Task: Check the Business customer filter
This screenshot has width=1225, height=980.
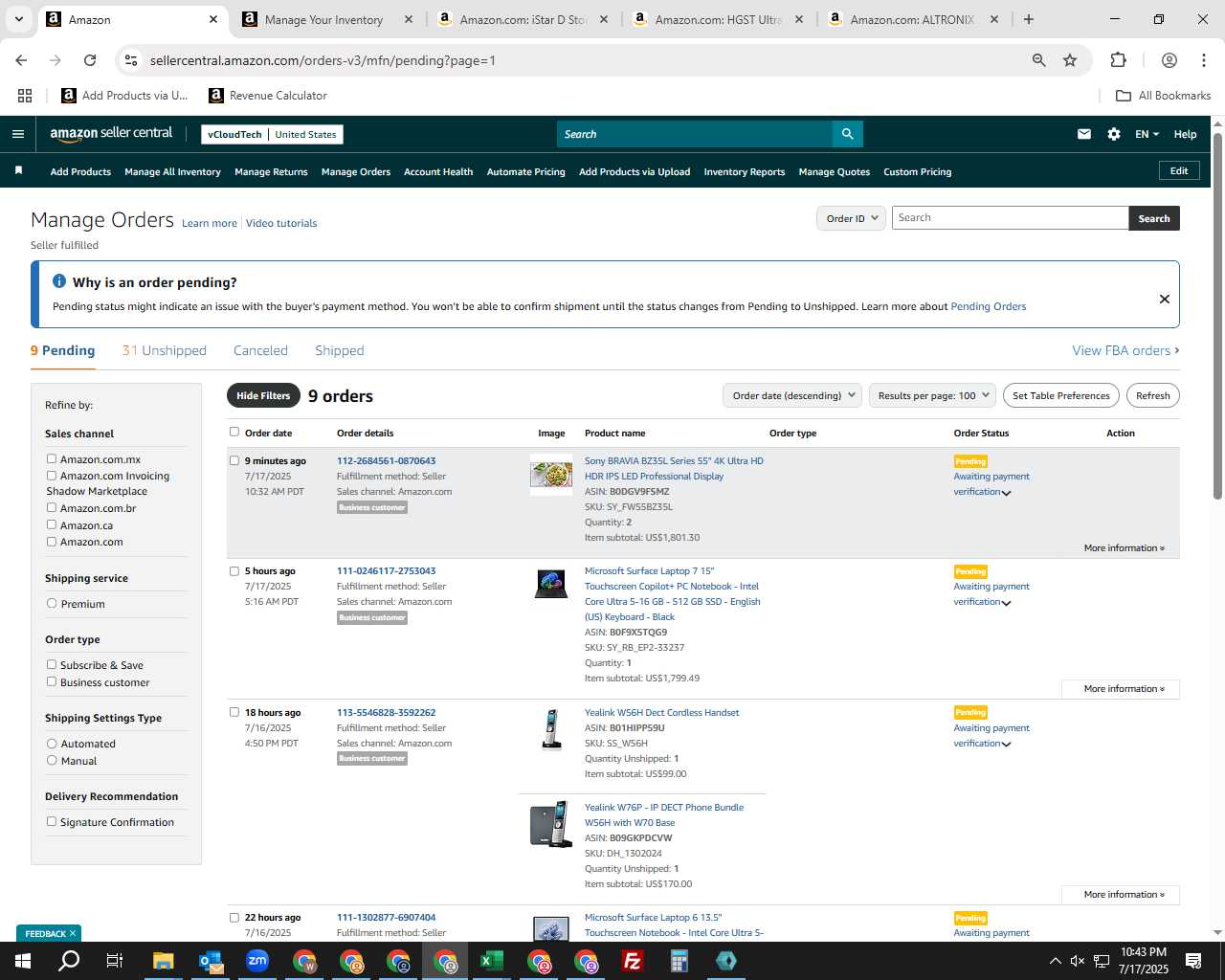Action: [x=52, y=681]
